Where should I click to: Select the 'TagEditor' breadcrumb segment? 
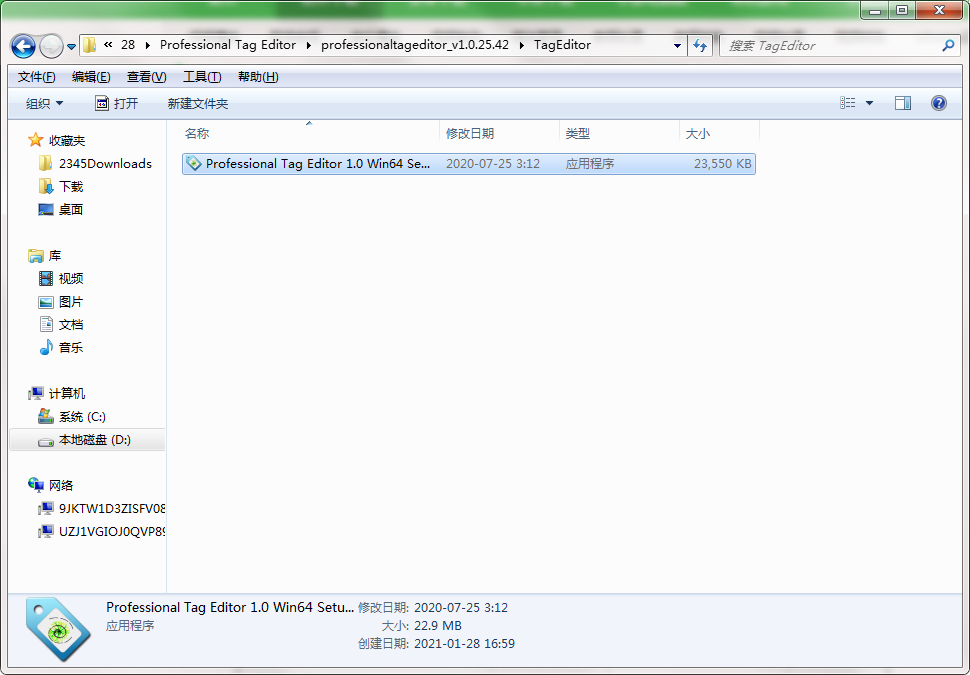coord(562,45)
